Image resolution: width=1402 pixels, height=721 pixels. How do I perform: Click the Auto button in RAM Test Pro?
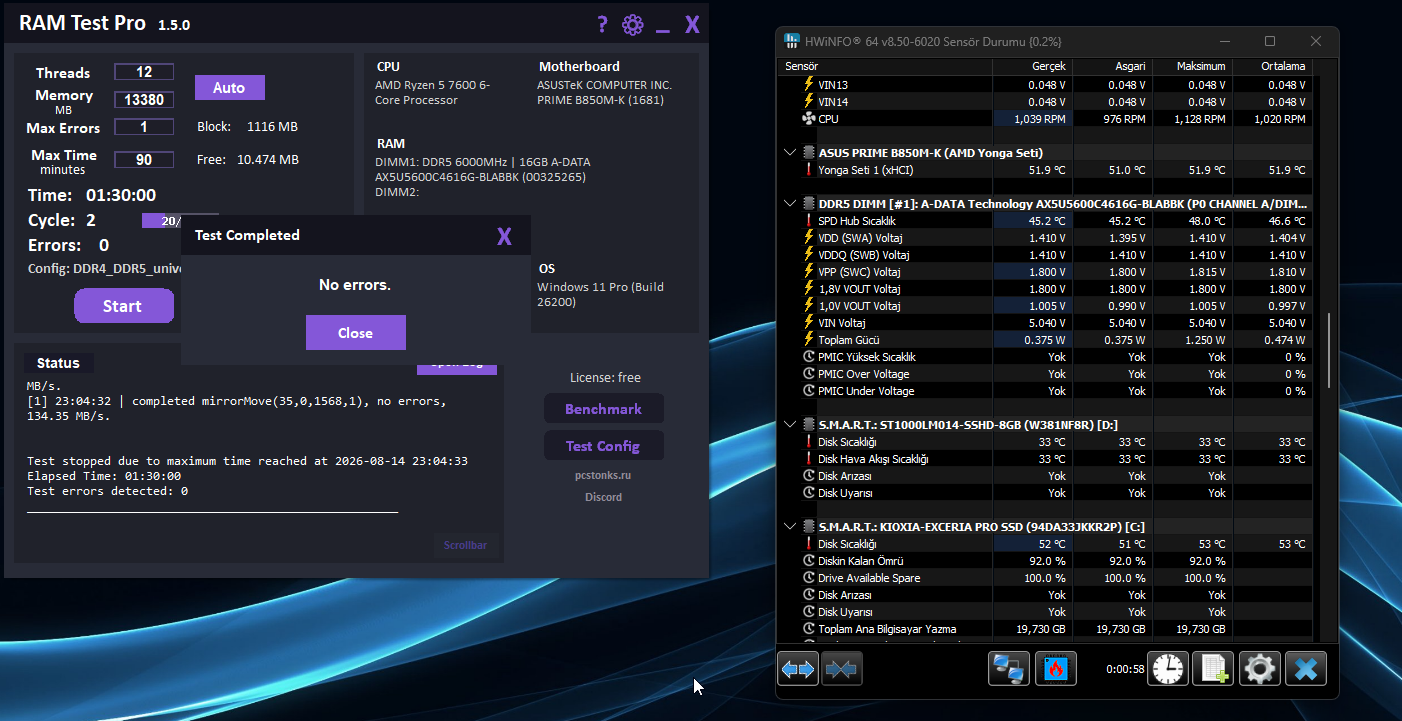point(229,88)
